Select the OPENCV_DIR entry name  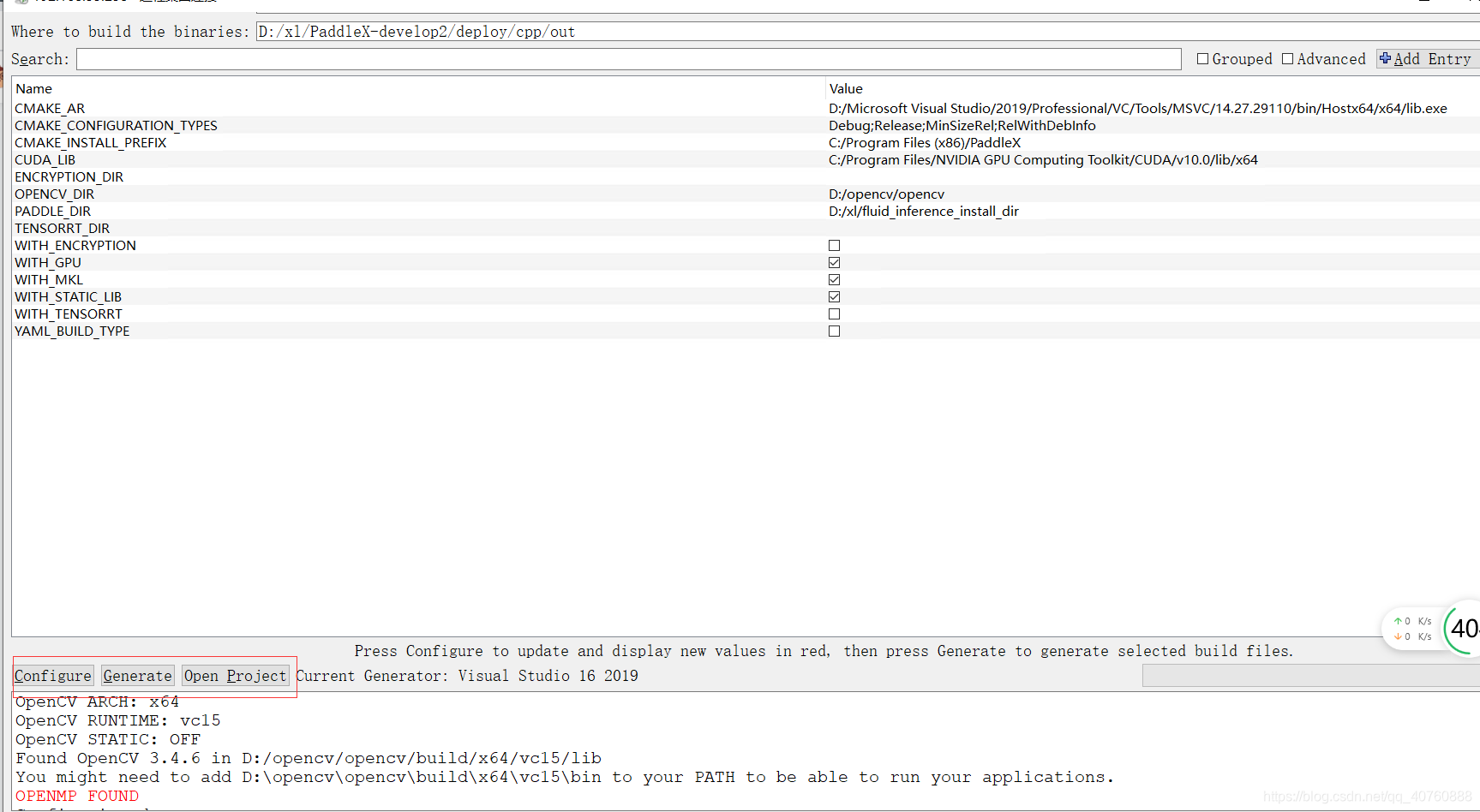pyautogui.click(x=54, y=194)
